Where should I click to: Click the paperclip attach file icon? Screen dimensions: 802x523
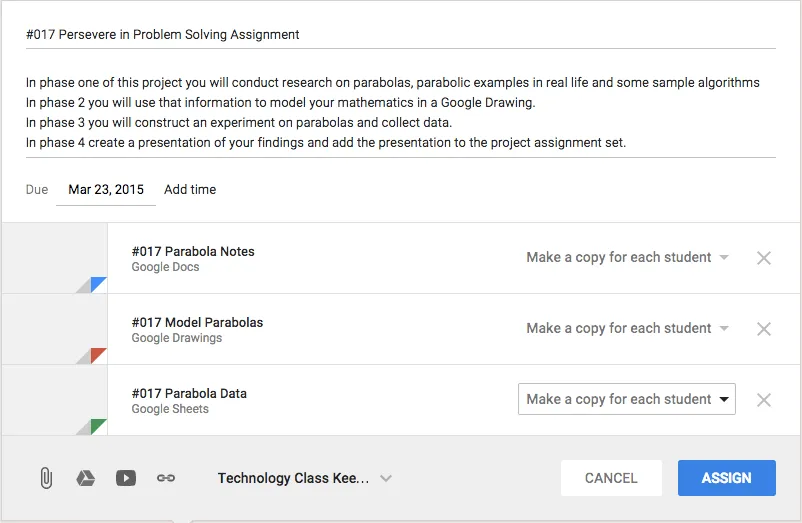click(46, 478)
